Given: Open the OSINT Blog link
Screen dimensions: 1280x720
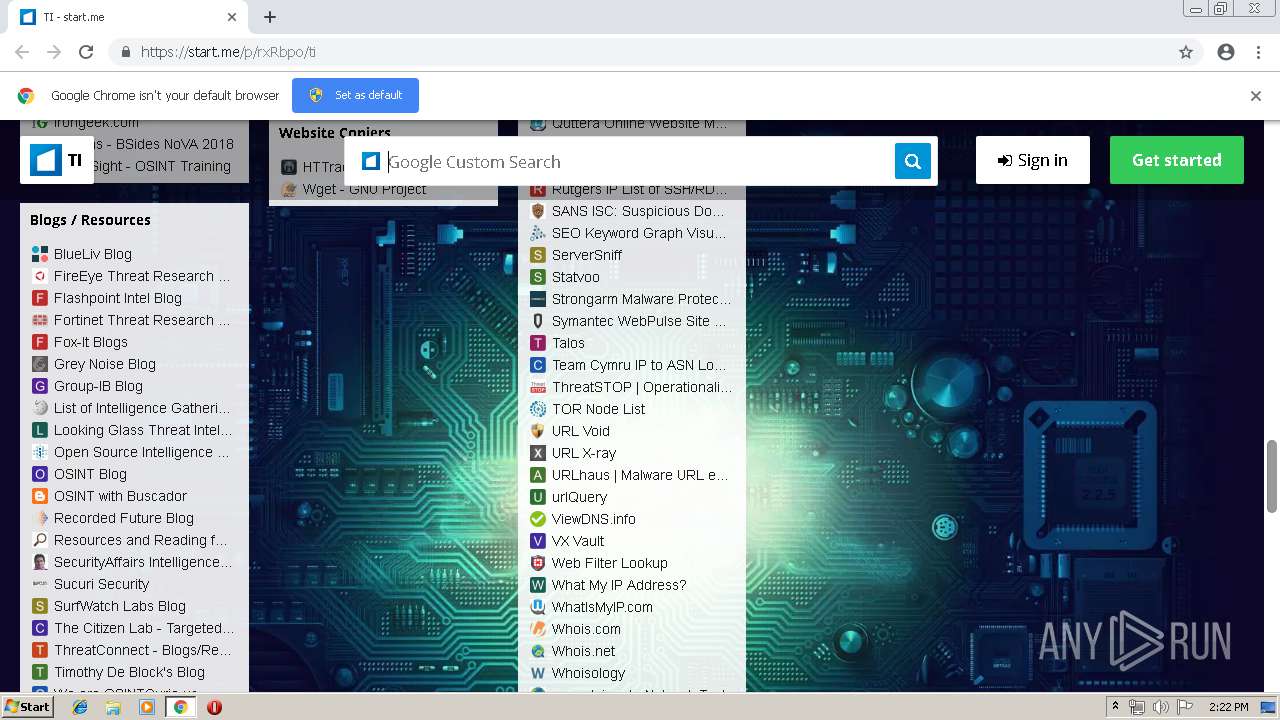Looking at the screenshot, I should click(x=90, y=474).
